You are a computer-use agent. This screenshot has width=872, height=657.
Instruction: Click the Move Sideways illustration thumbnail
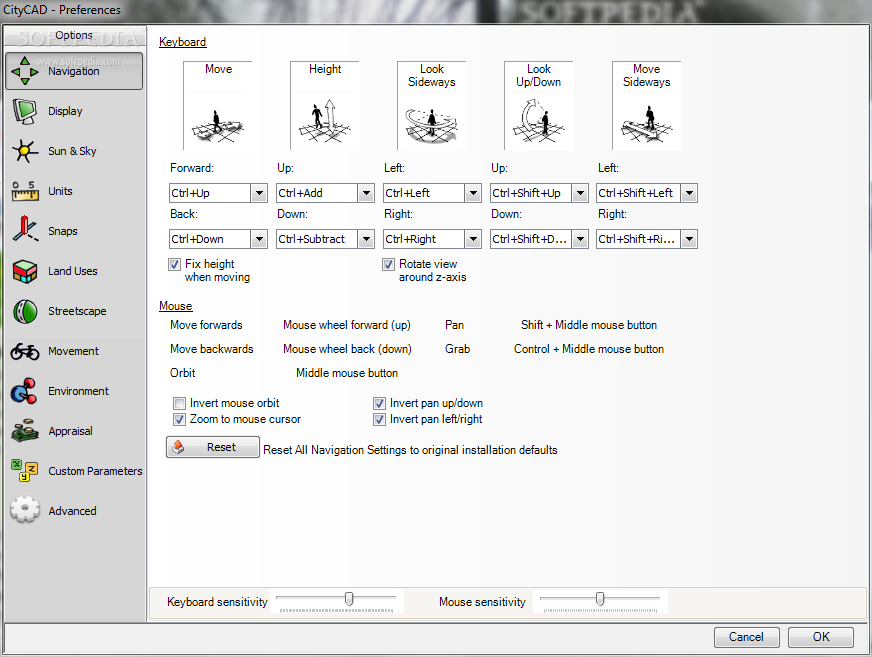[x=646, y=106]
